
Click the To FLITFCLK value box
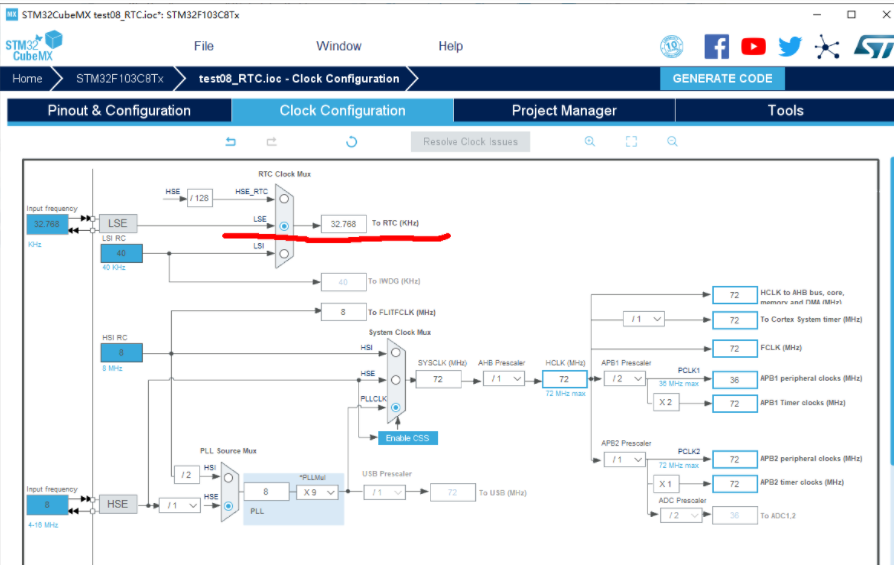(x=344, y=312)
